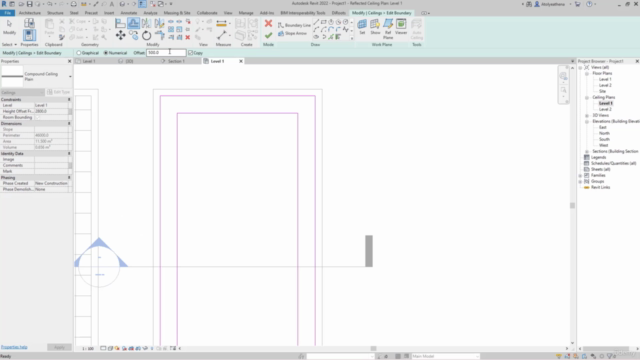Open the Select panel dropdown

(x=9, y=44)
